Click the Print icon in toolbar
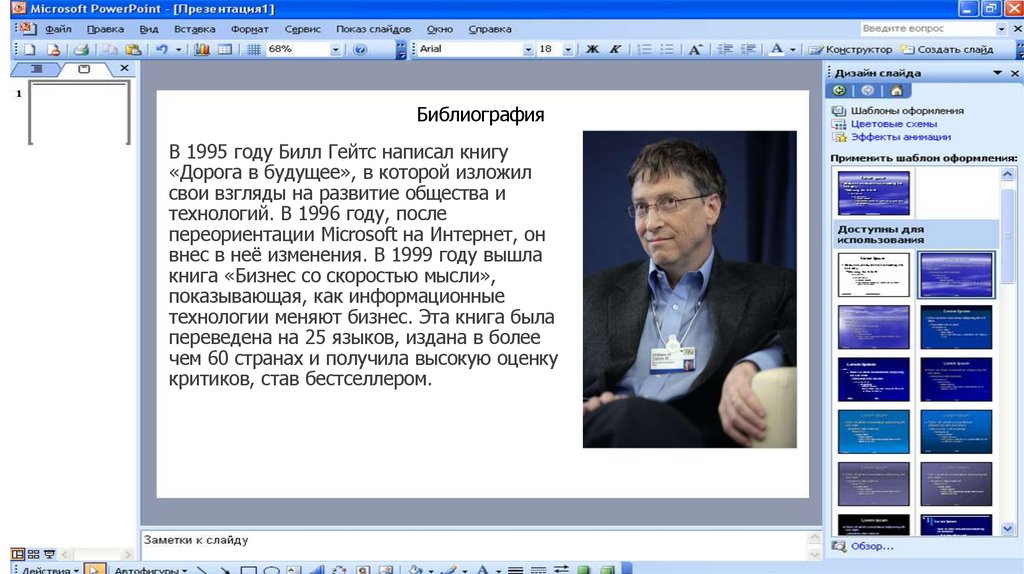The image size is (1024, 574). (x=81, y=50)
